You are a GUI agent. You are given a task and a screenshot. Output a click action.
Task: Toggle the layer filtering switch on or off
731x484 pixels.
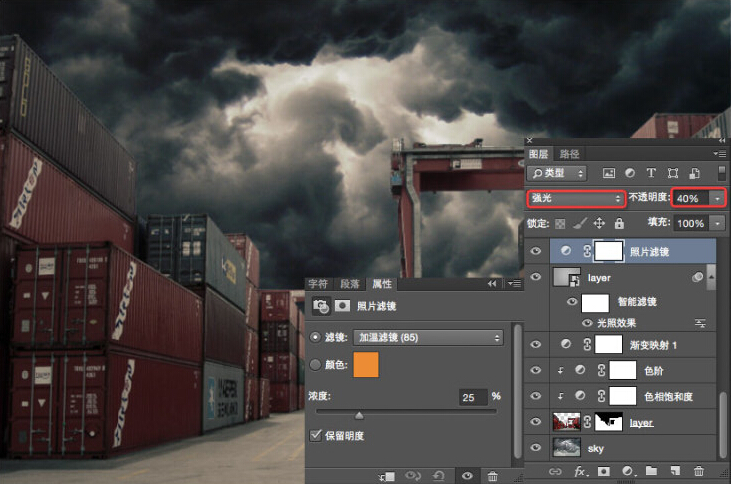pos(721,173)
